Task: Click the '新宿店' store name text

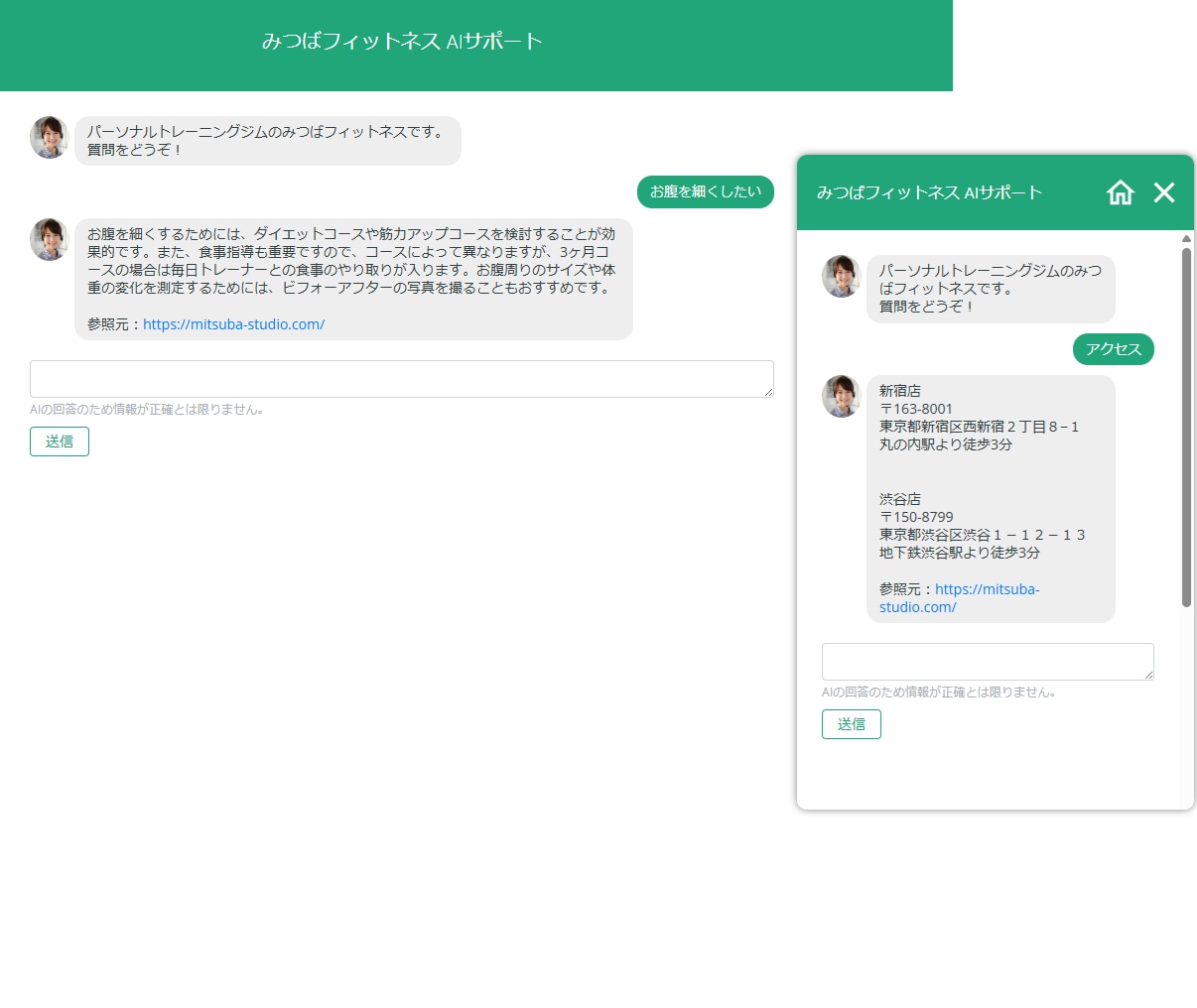Action: click(900, 391)
